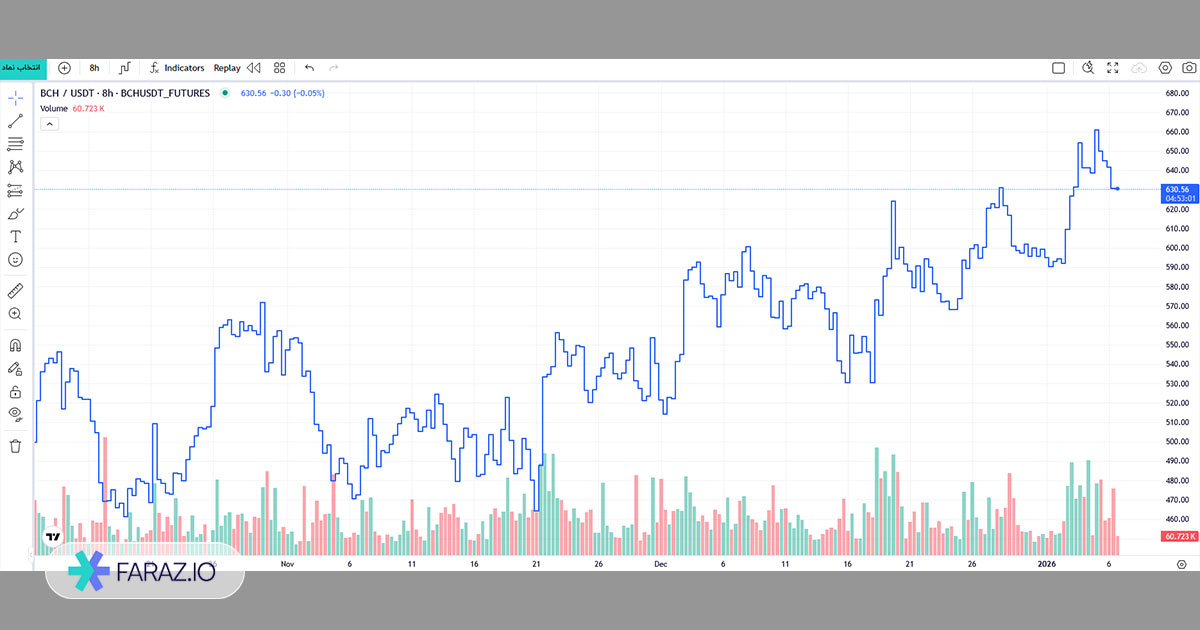Take a chart snapshot with camera icon

1190,68
